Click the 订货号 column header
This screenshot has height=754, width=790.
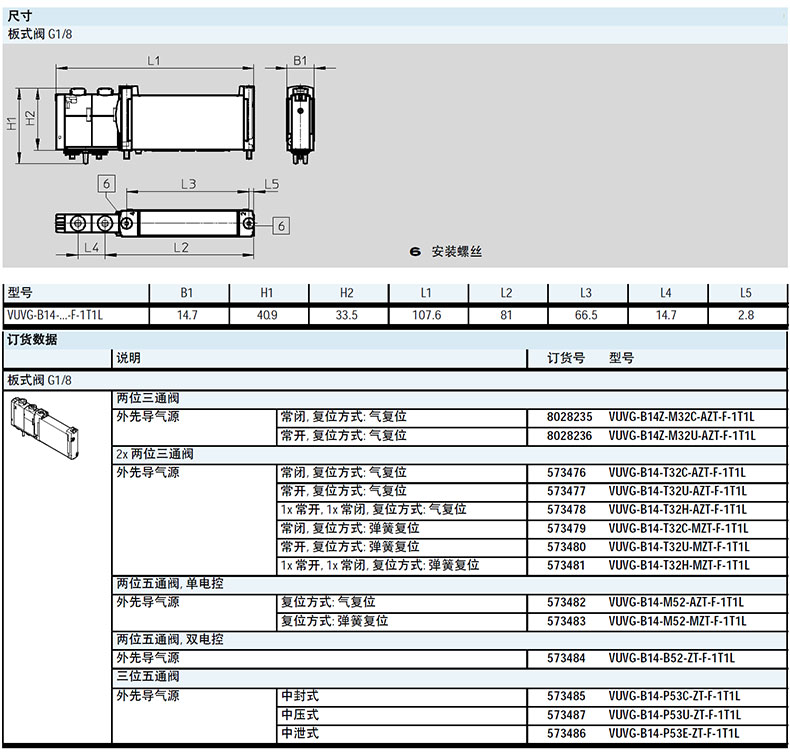(566, 358)
